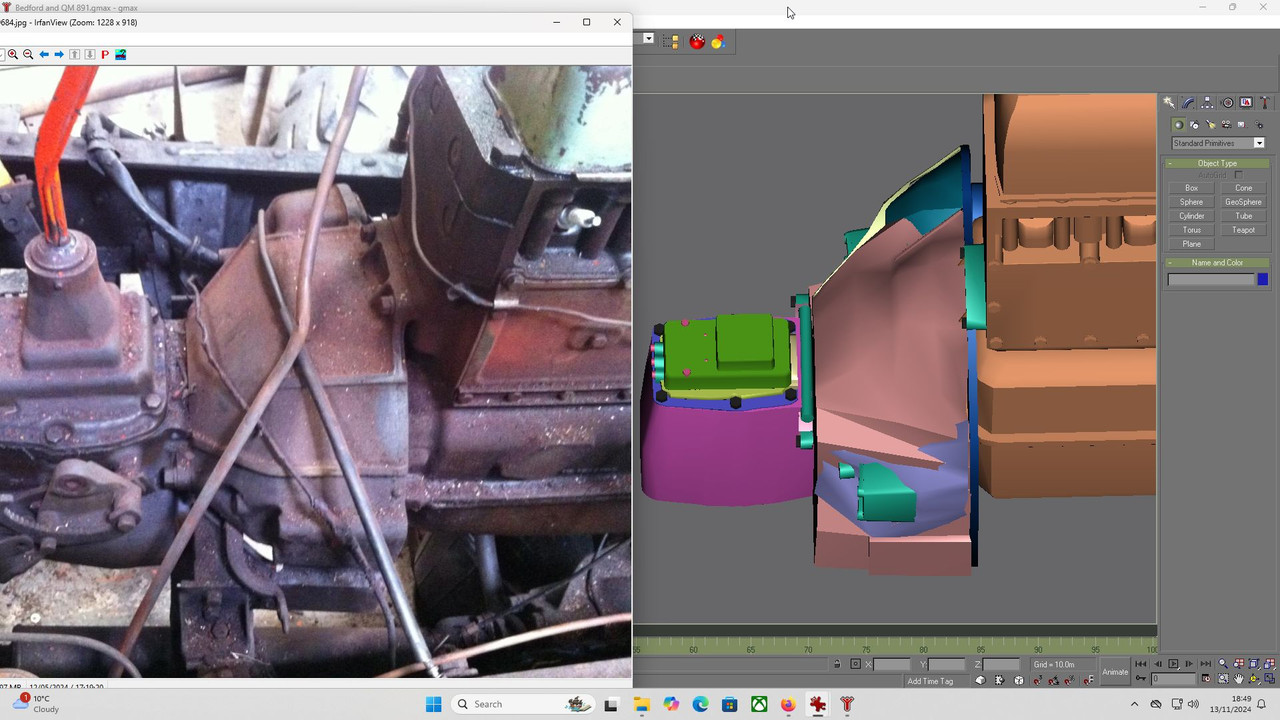
Task: Click the IrfanView zoom in magnifier
Action: pyautogui.click(x=13, y=54)
